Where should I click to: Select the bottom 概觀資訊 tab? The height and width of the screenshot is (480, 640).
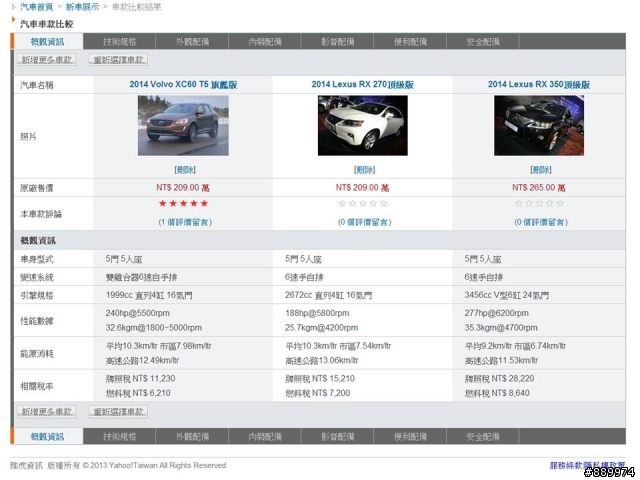click(47, 437)
